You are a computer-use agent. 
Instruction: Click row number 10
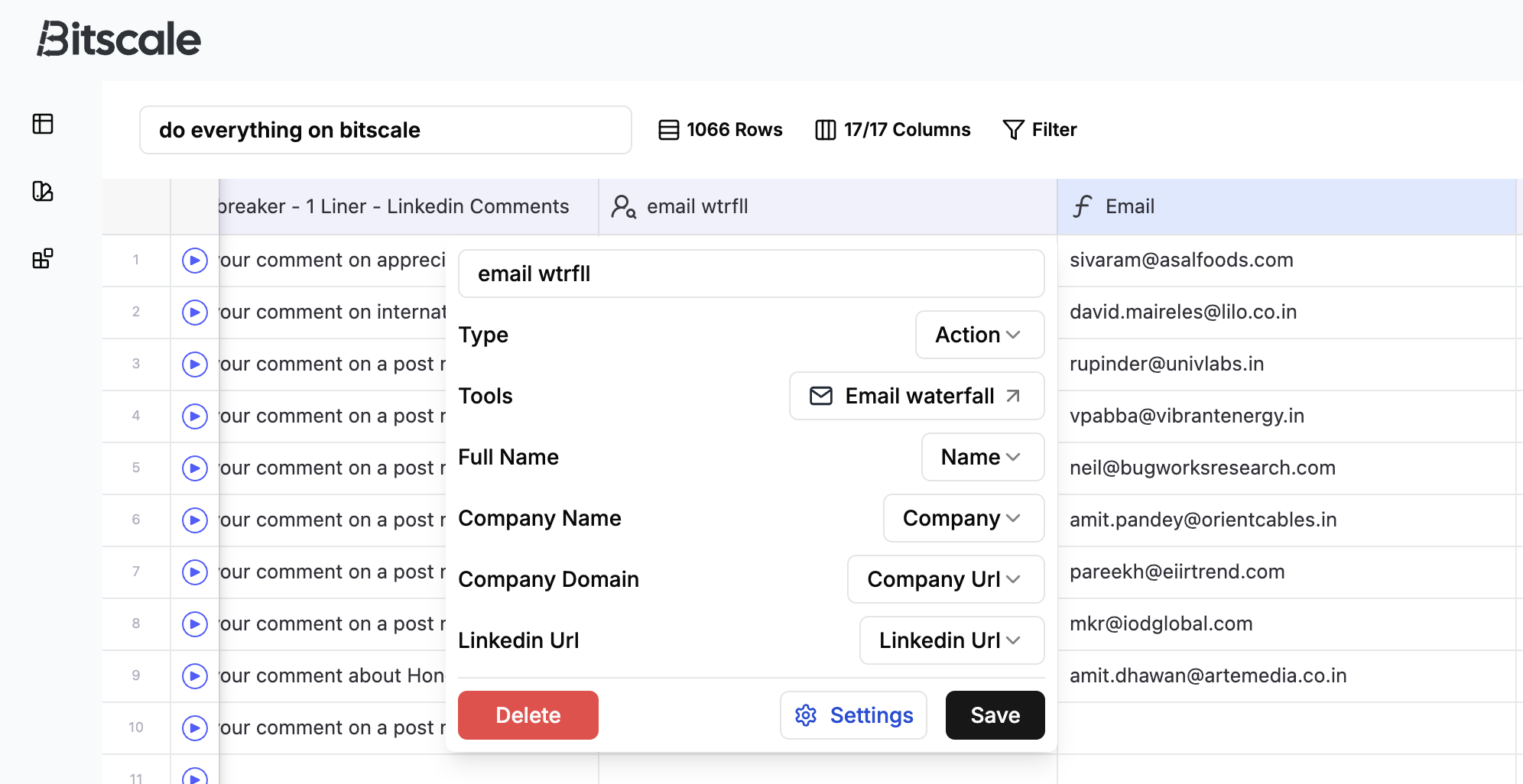click(136, 728)
